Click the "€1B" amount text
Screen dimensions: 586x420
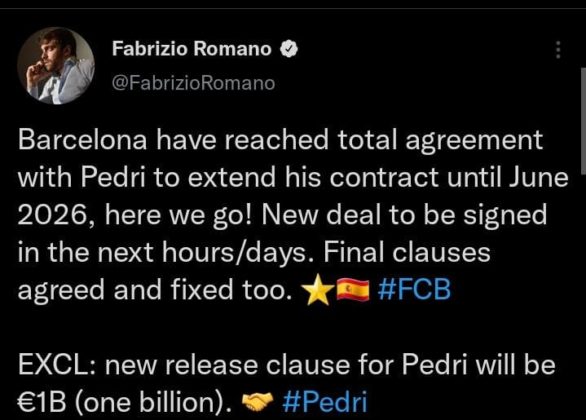42,402
